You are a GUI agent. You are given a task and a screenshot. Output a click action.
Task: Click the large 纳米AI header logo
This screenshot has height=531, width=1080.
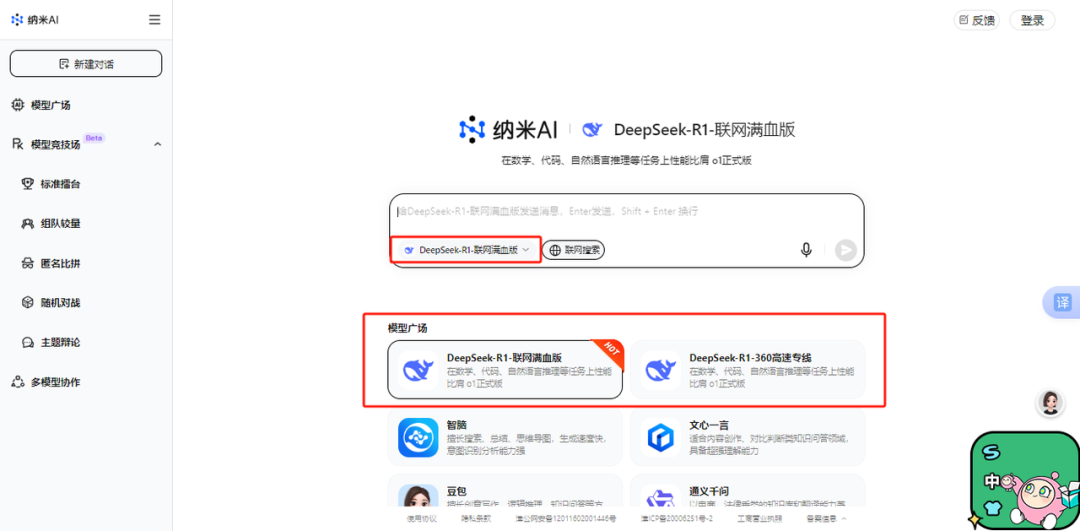point(508,129)
